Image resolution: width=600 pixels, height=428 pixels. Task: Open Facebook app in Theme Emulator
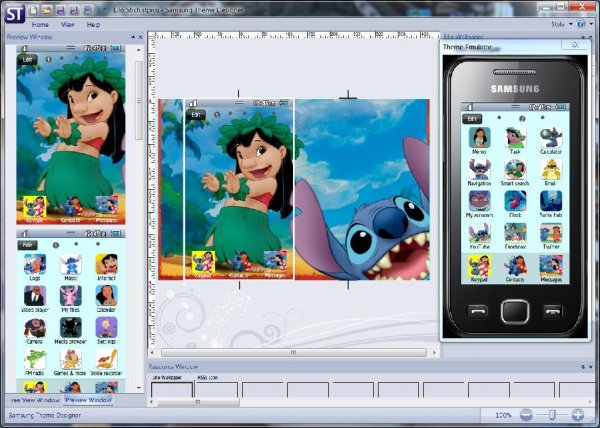pos(515,236)
